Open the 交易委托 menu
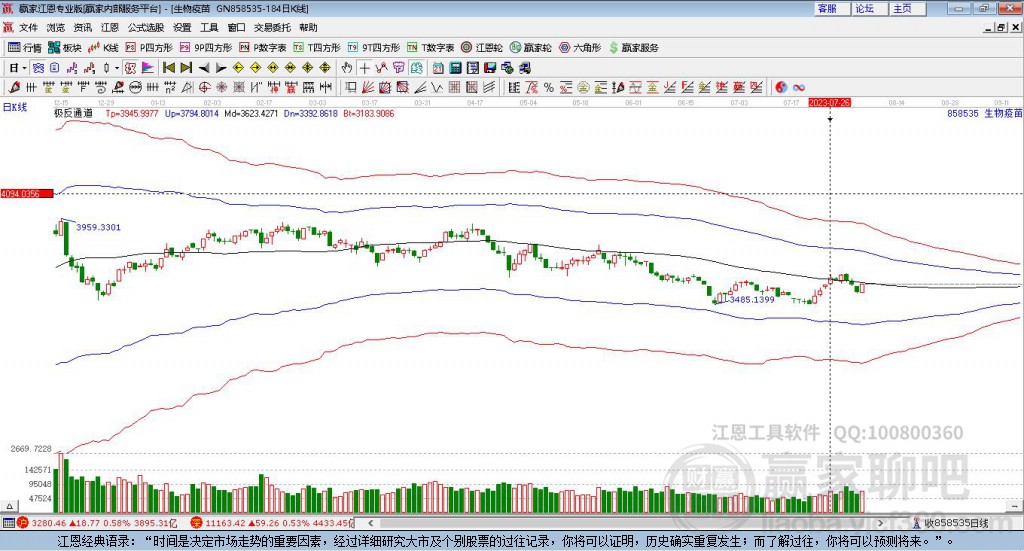This screenshot has width=1024, height=551. (272, 27)
